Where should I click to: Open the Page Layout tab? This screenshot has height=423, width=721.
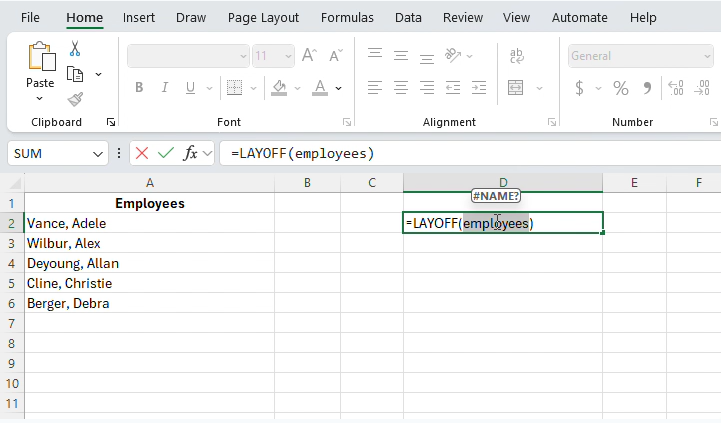tap(263, 17)
